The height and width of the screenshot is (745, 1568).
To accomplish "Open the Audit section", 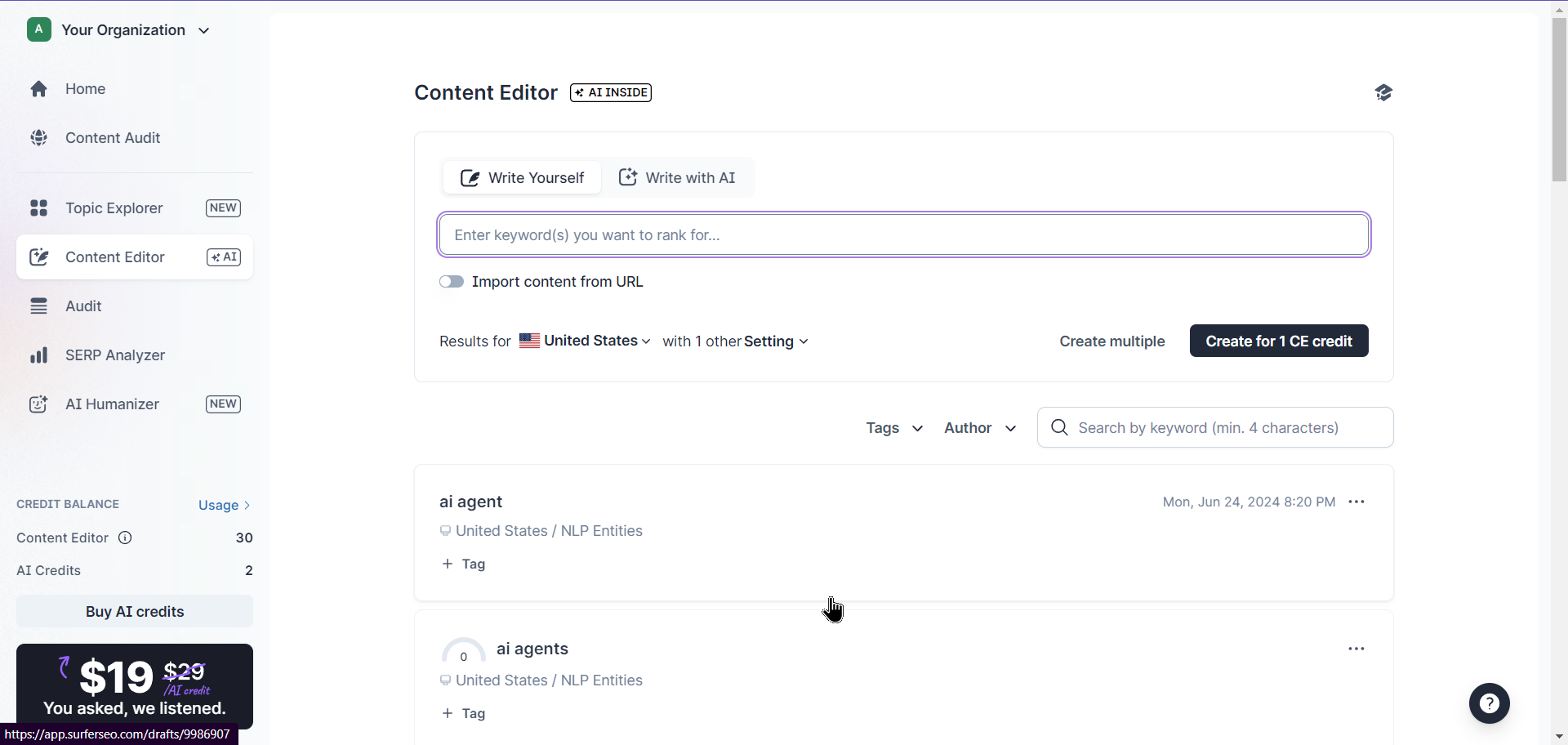I will pyautogui.click(x=84, y=306).
